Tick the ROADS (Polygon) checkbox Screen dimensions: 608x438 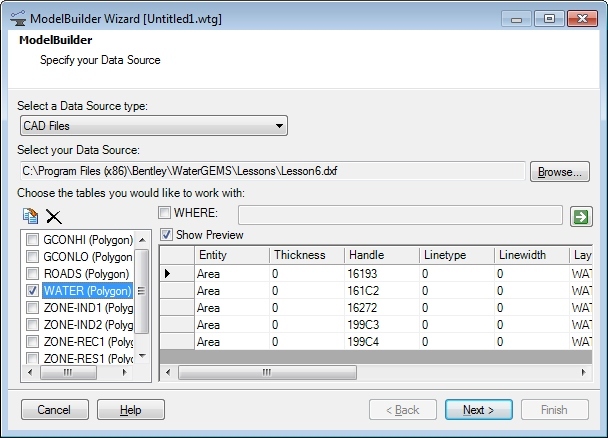pos(32,274)
